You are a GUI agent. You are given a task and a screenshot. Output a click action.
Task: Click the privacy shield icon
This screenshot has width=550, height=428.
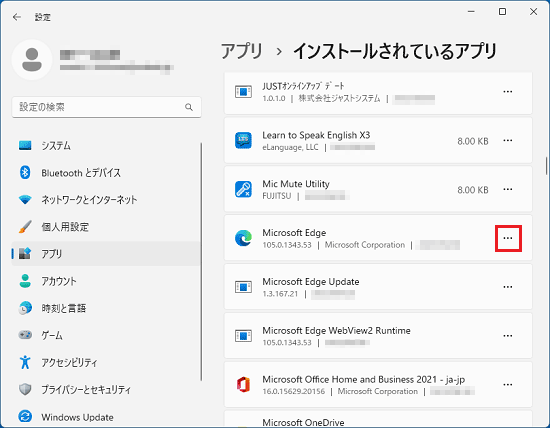point(25,389)
